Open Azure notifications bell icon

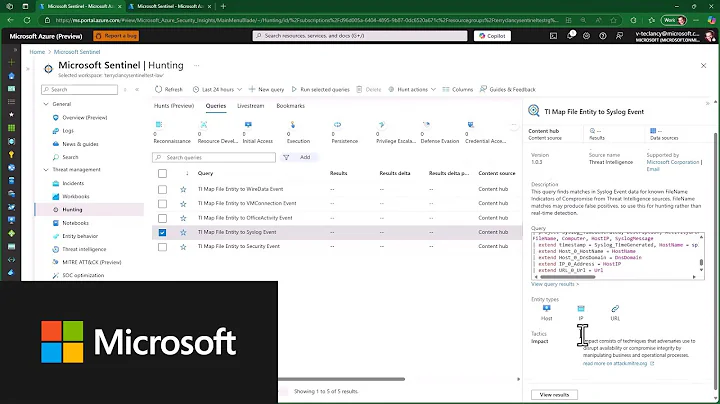pyautogui.click(x=570, y=35)
